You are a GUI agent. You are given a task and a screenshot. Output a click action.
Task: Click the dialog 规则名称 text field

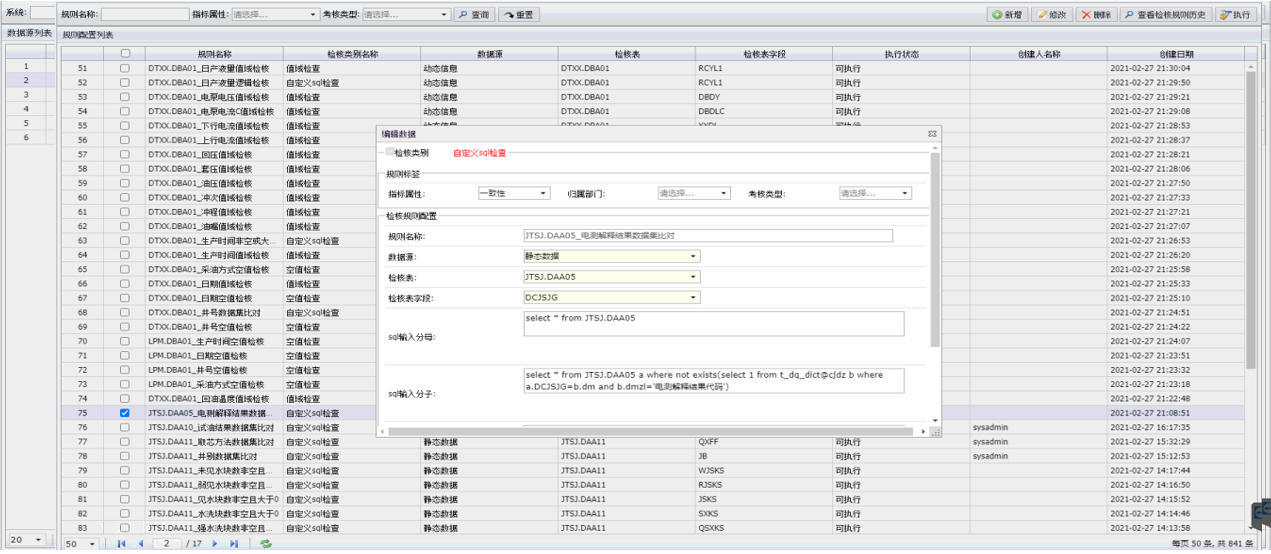pos(707,236)
